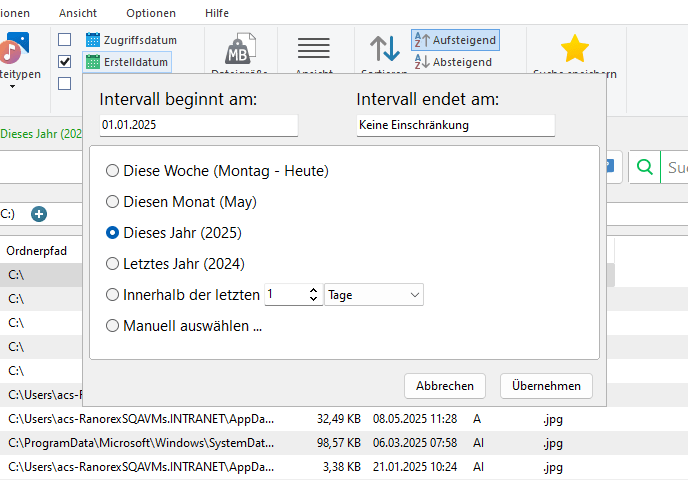Click the Ordnerpfad column header
Screen dimensions: 688x480
point(36,251)
